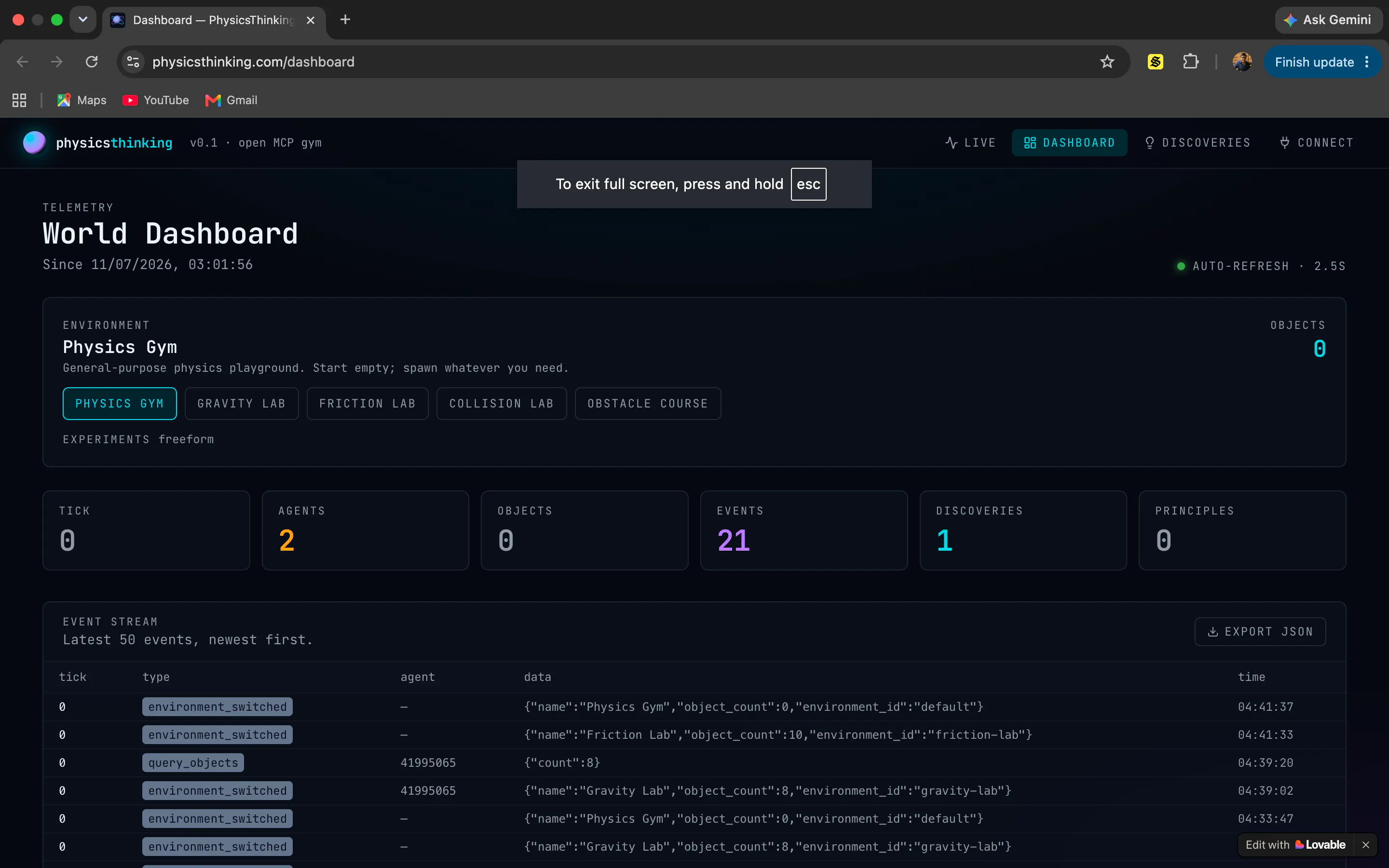Click the Principles stat card
This screenshot has height=868, width=1389.
[x=1242, y=530]
